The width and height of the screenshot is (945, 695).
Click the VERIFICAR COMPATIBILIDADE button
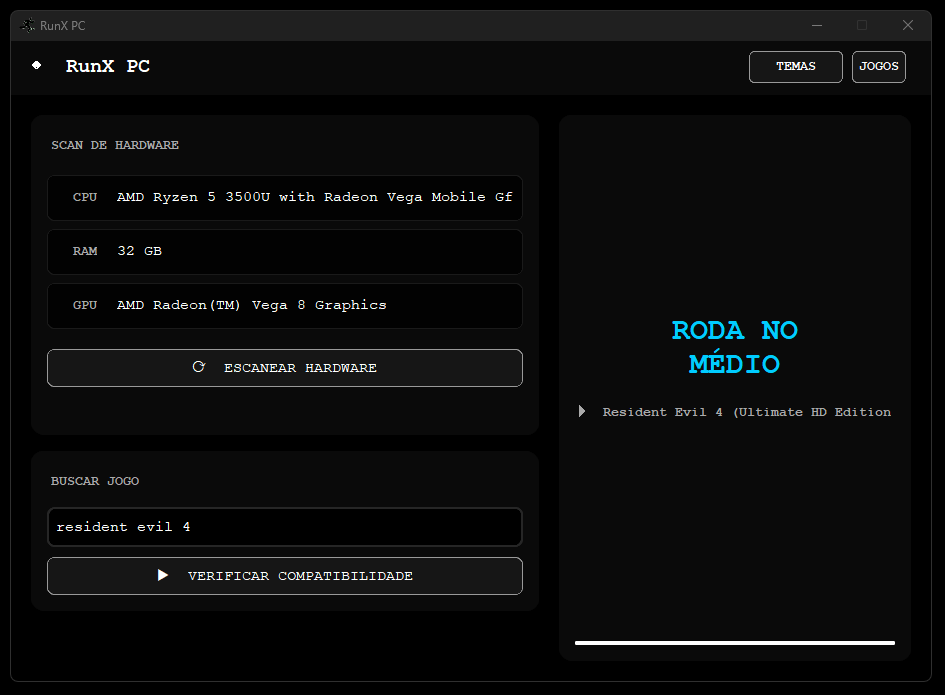[x=285, y=576]
